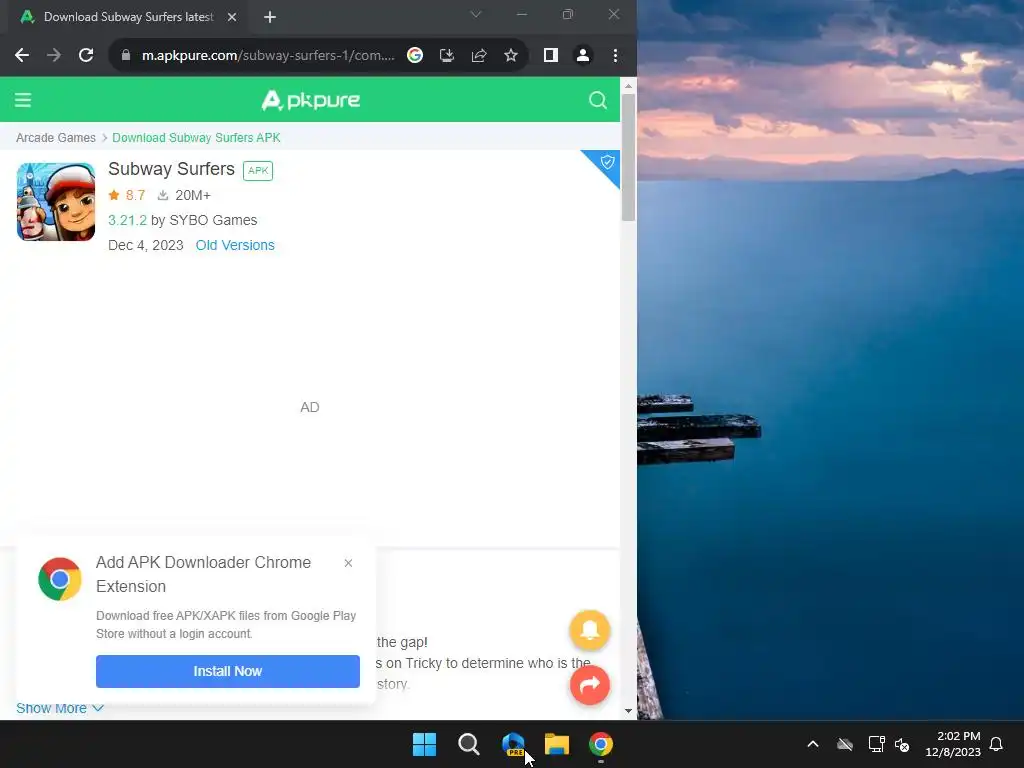This screenshot has height=768, width=1024.
Task: Click the page scrollbar down arrow
Action: (628, 711)
